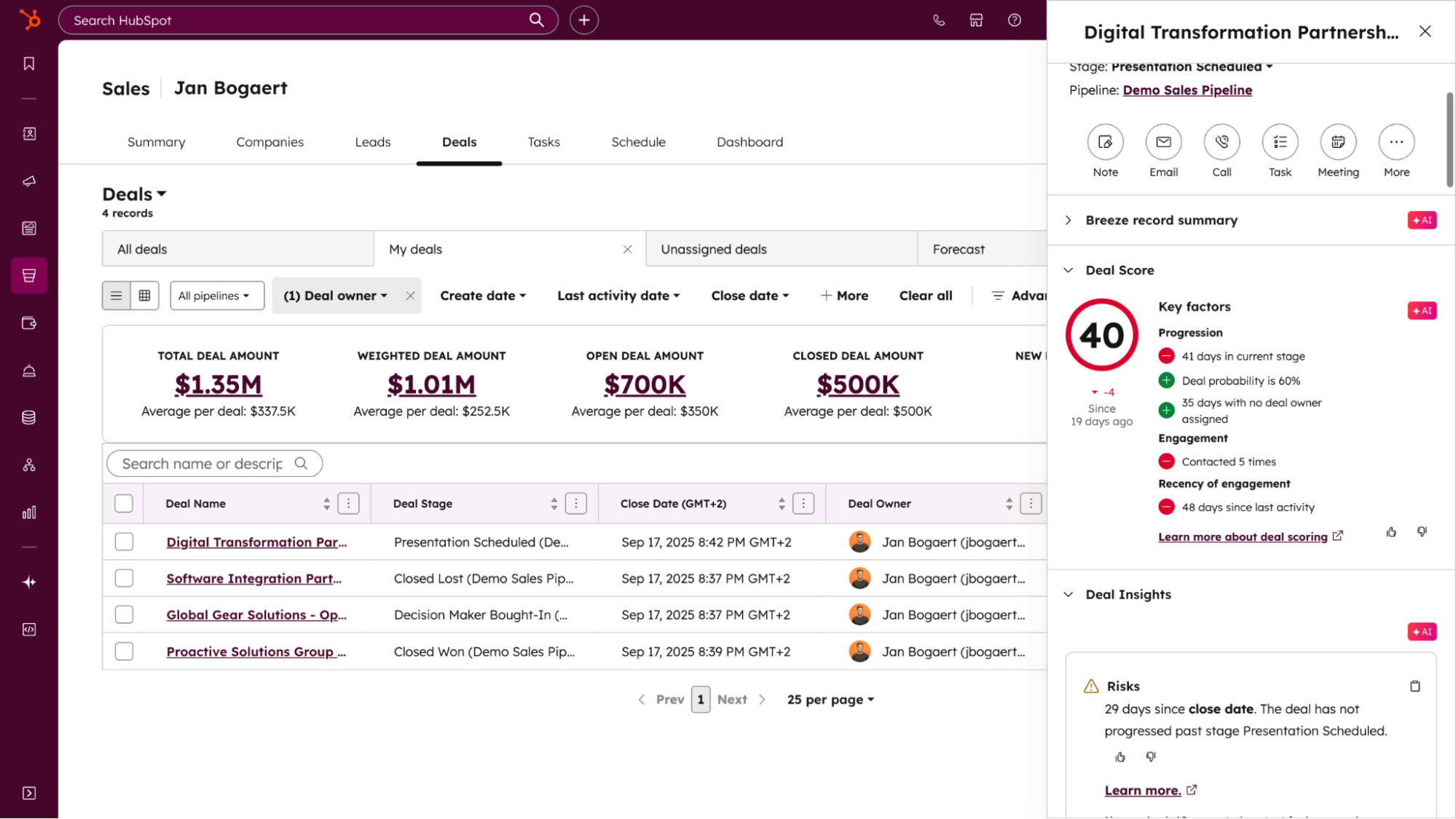Select the Global Gear Solutions deal checkbox
This screenshot has width=1456, height=819.
click(124, 615)
